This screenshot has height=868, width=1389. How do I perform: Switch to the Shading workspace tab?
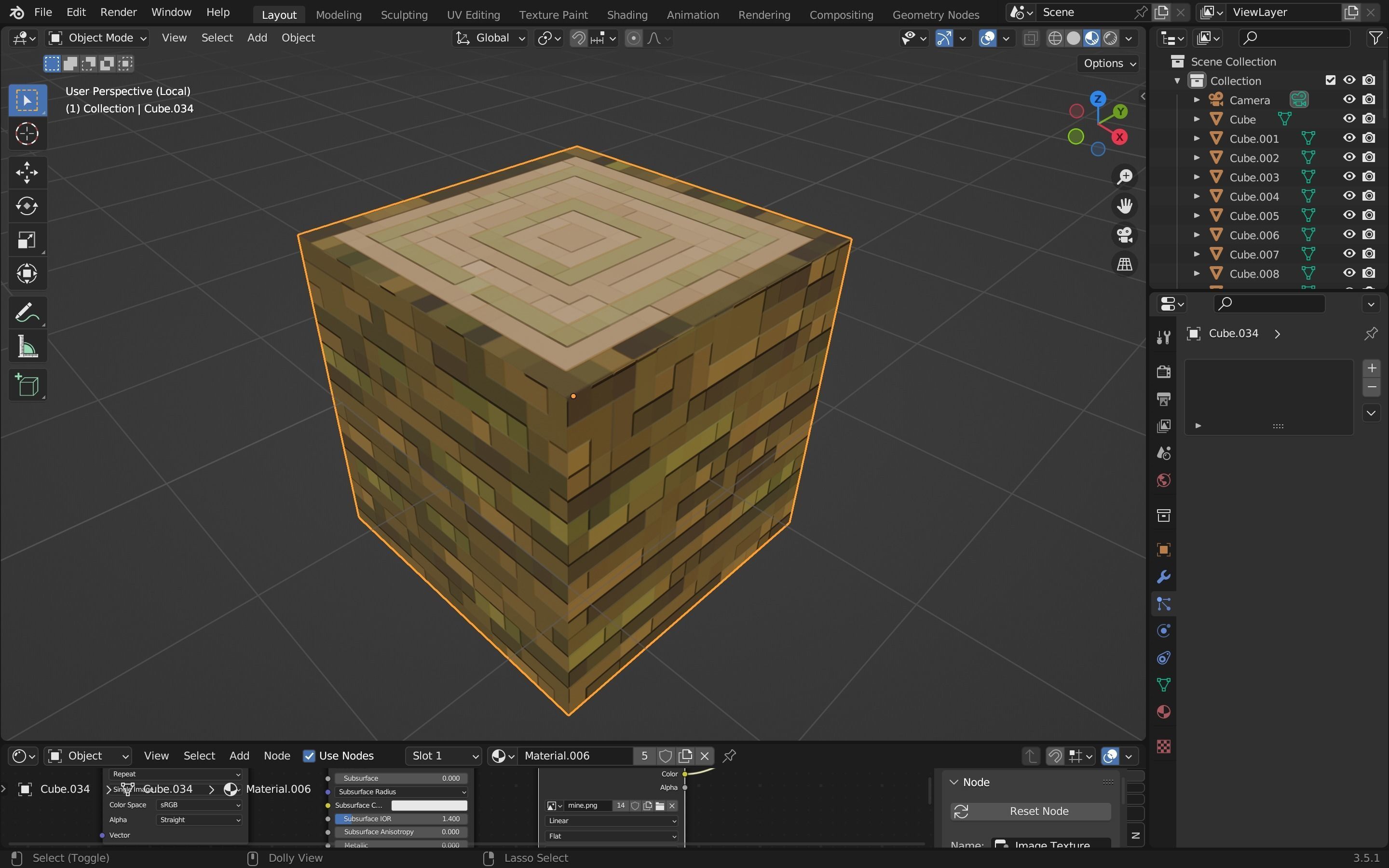pos(627,15)
